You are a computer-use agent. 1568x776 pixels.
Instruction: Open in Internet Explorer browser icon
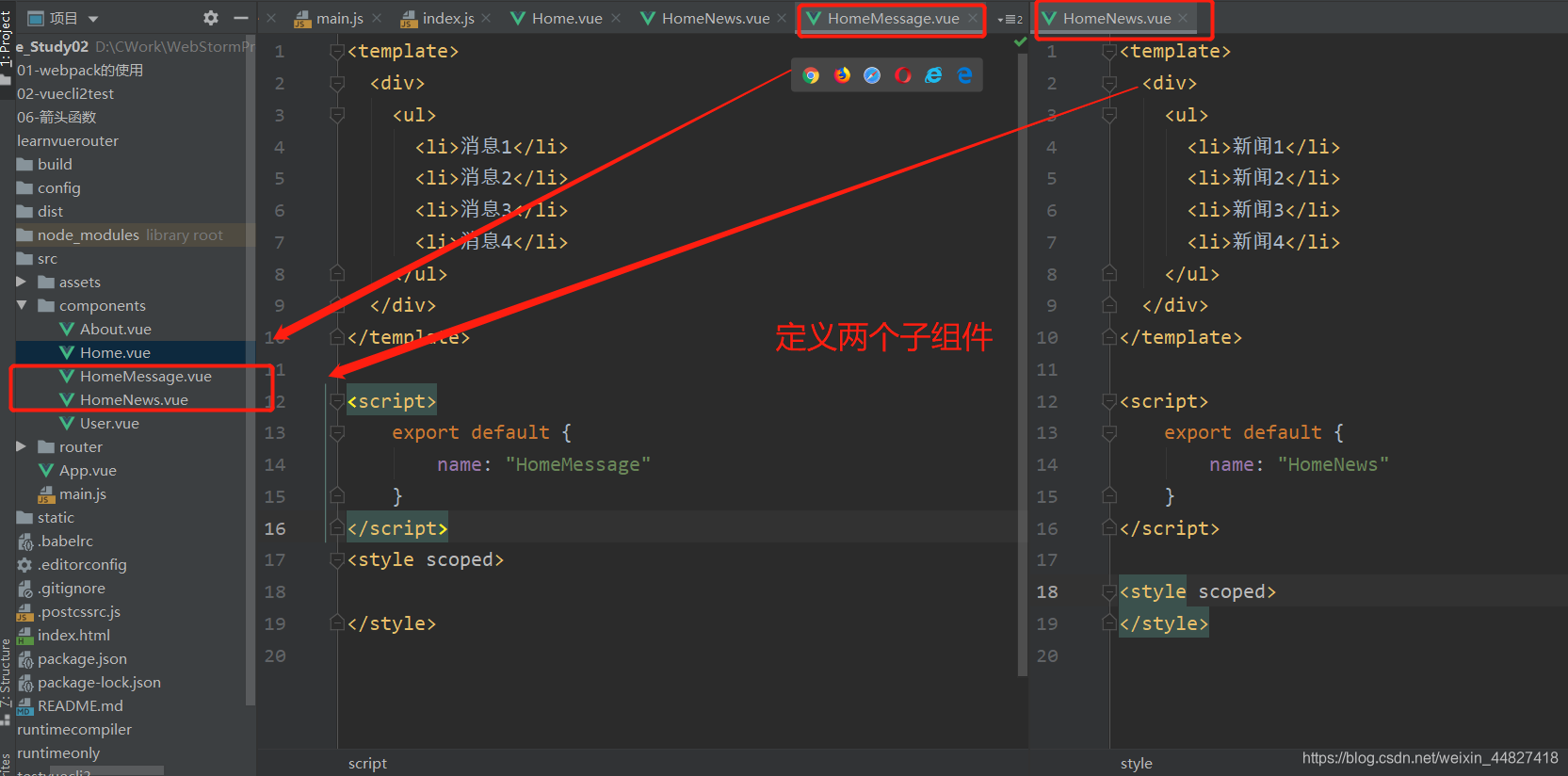[933, 75]
